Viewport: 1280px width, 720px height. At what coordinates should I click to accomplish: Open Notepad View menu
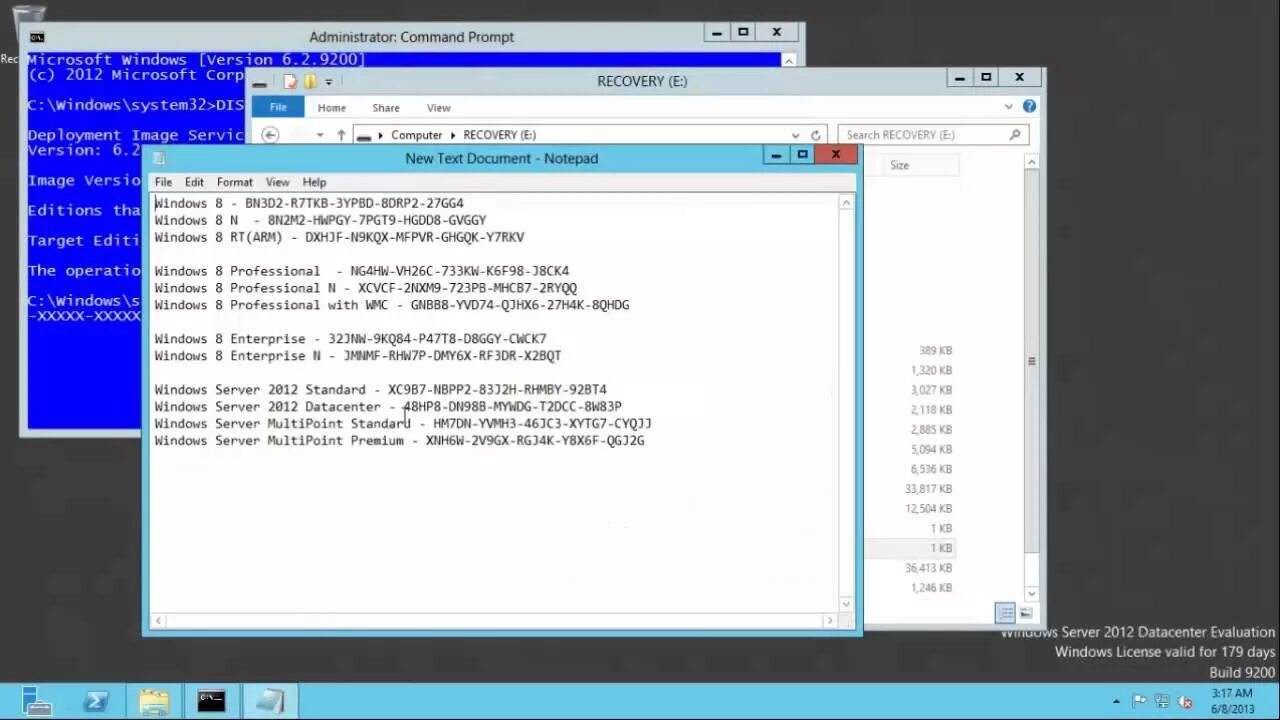pos(277,182)
